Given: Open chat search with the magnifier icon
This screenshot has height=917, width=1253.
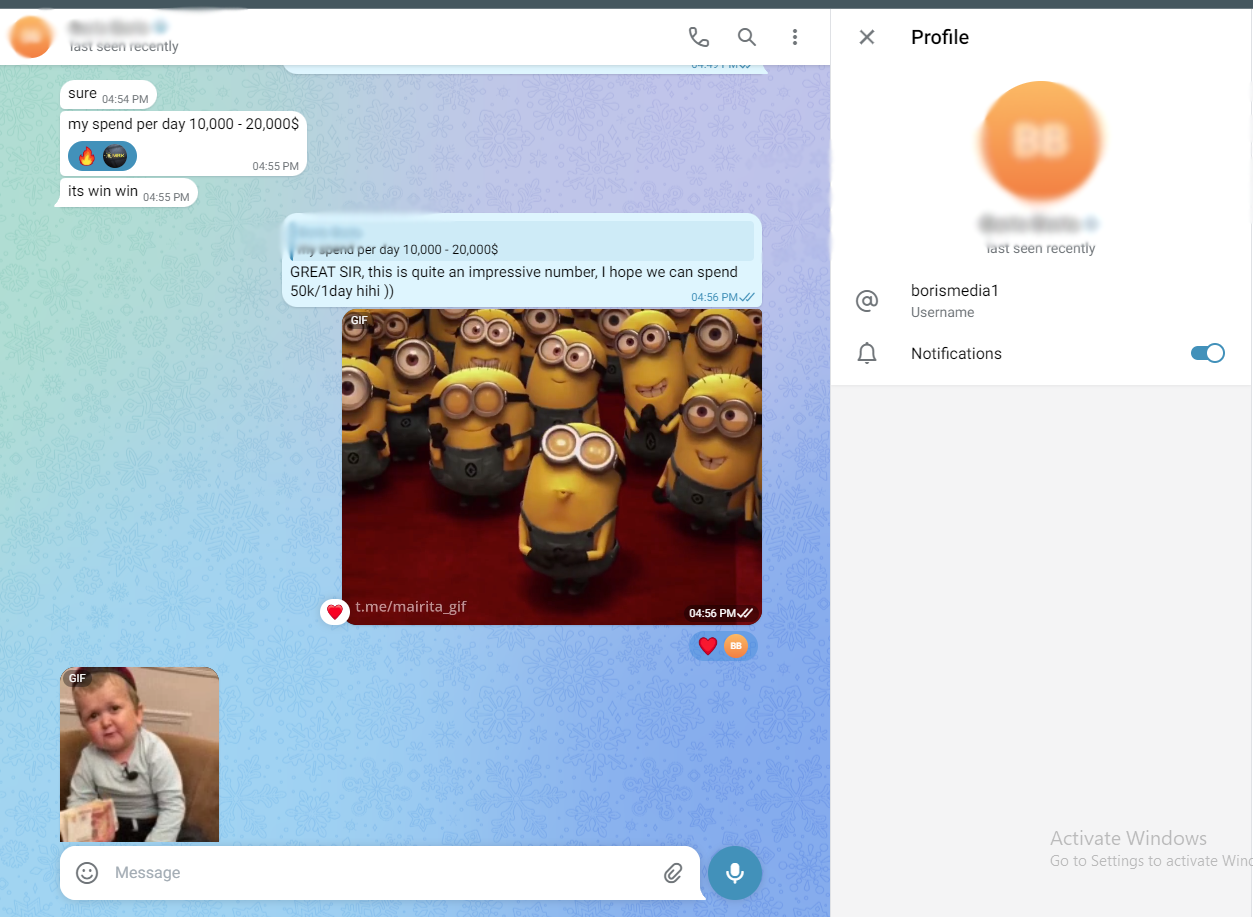Looking at the screenshot, I should click(x=746, y=37).
